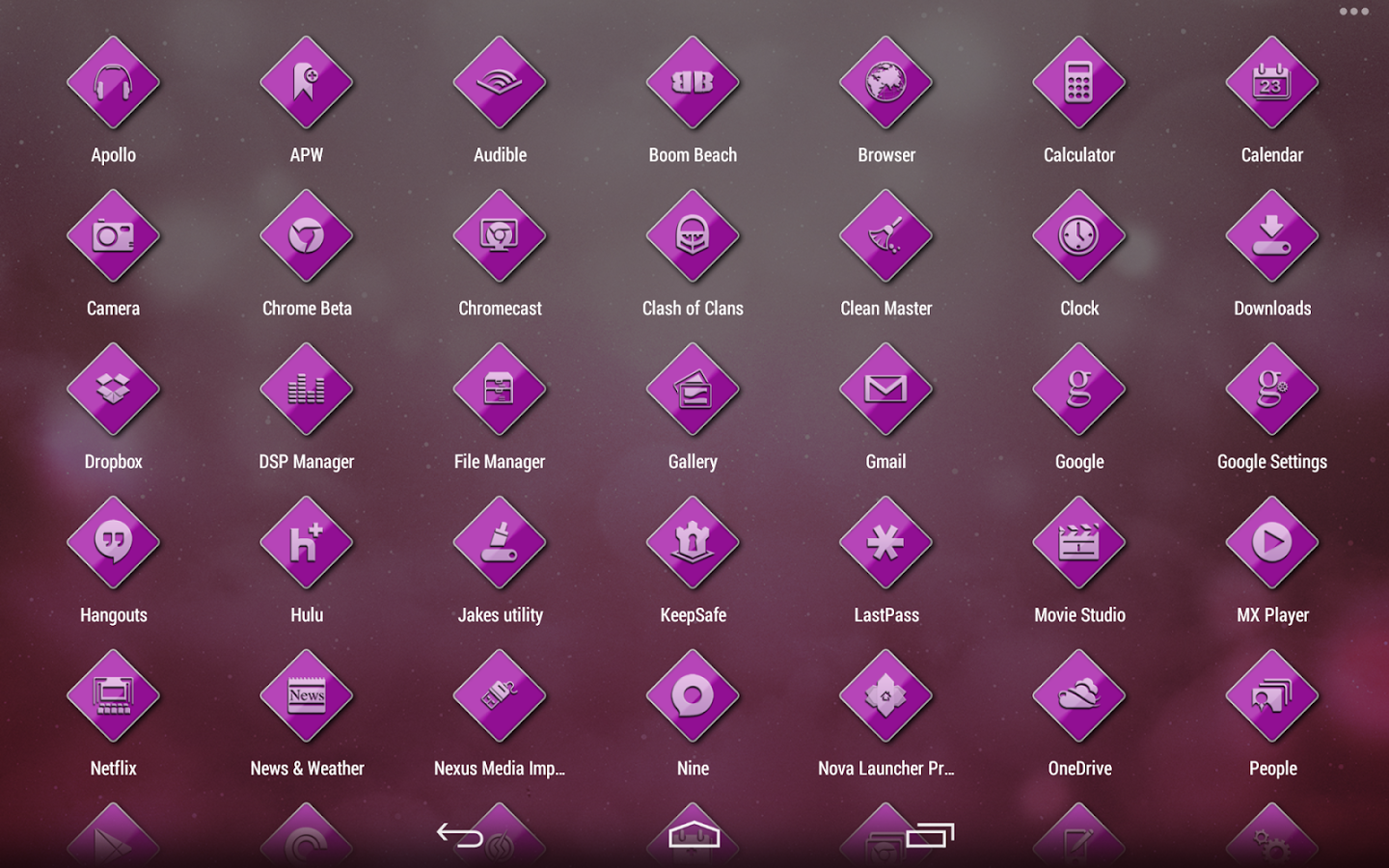Open the KeepSafe app icon
The height and width of the screenshot is (868, 1389).
click(693, 543)
